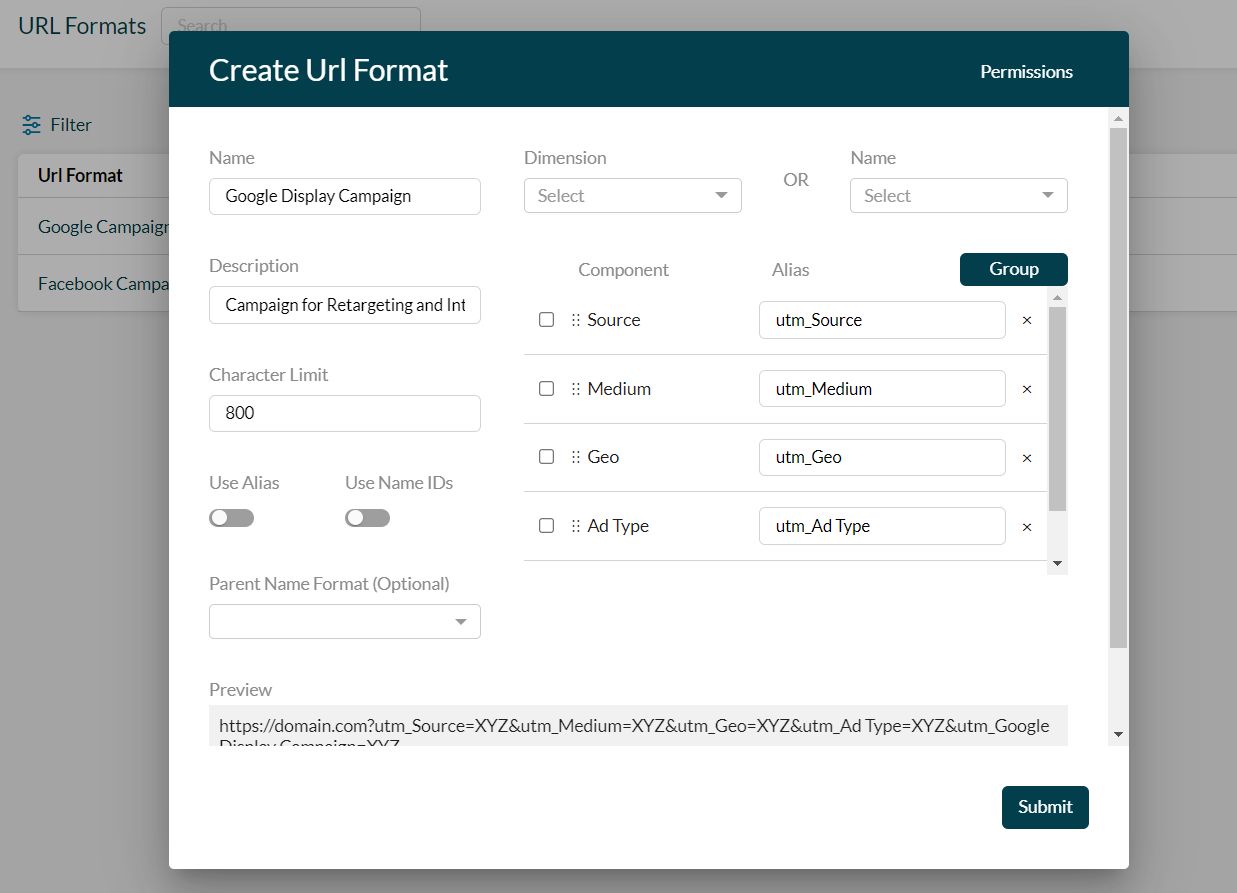Image resolution: width=1237 pixels, height=893 pixels.
Task: Open the Filter options via the filter icon
Action: 30,124
